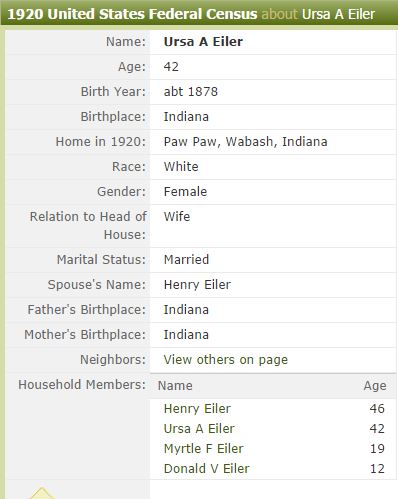Image resolution: width=398 pixels, height=499 pixels.
Task: Click the Age column header in household table
Action: (375, 386)
